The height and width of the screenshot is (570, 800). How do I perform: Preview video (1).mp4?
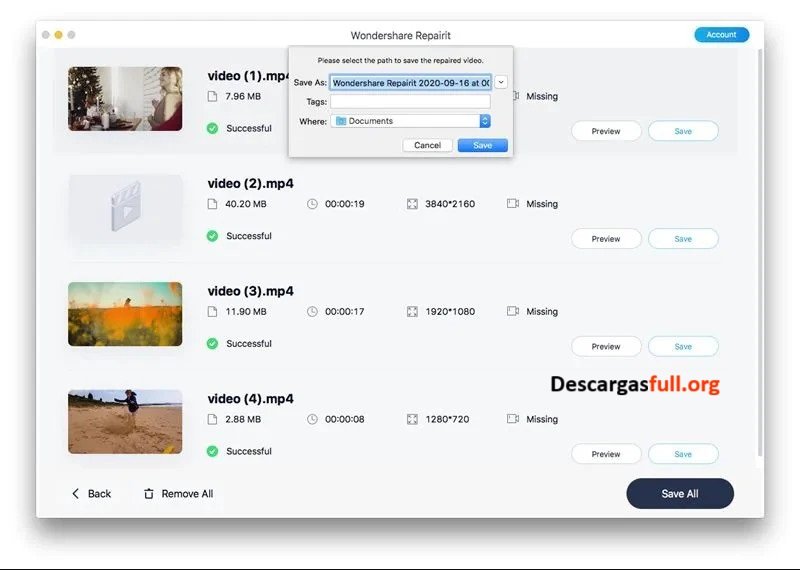pyautogui.click(x=606, y=131)
